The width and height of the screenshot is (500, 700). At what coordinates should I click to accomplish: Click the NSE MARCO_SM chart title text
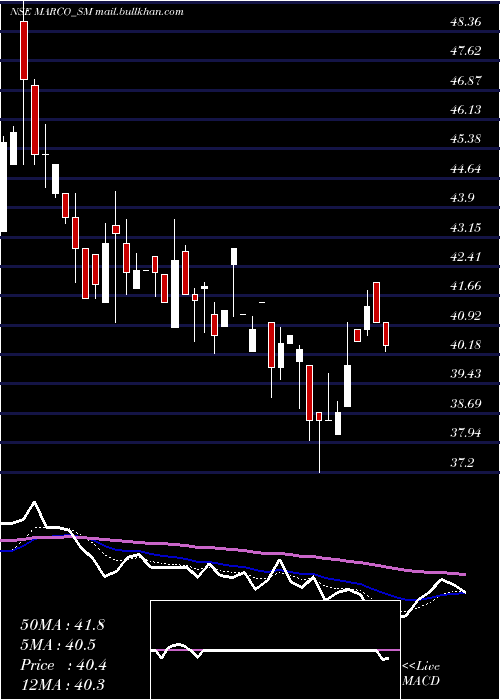pyautogui.click(x=97, y=12)
